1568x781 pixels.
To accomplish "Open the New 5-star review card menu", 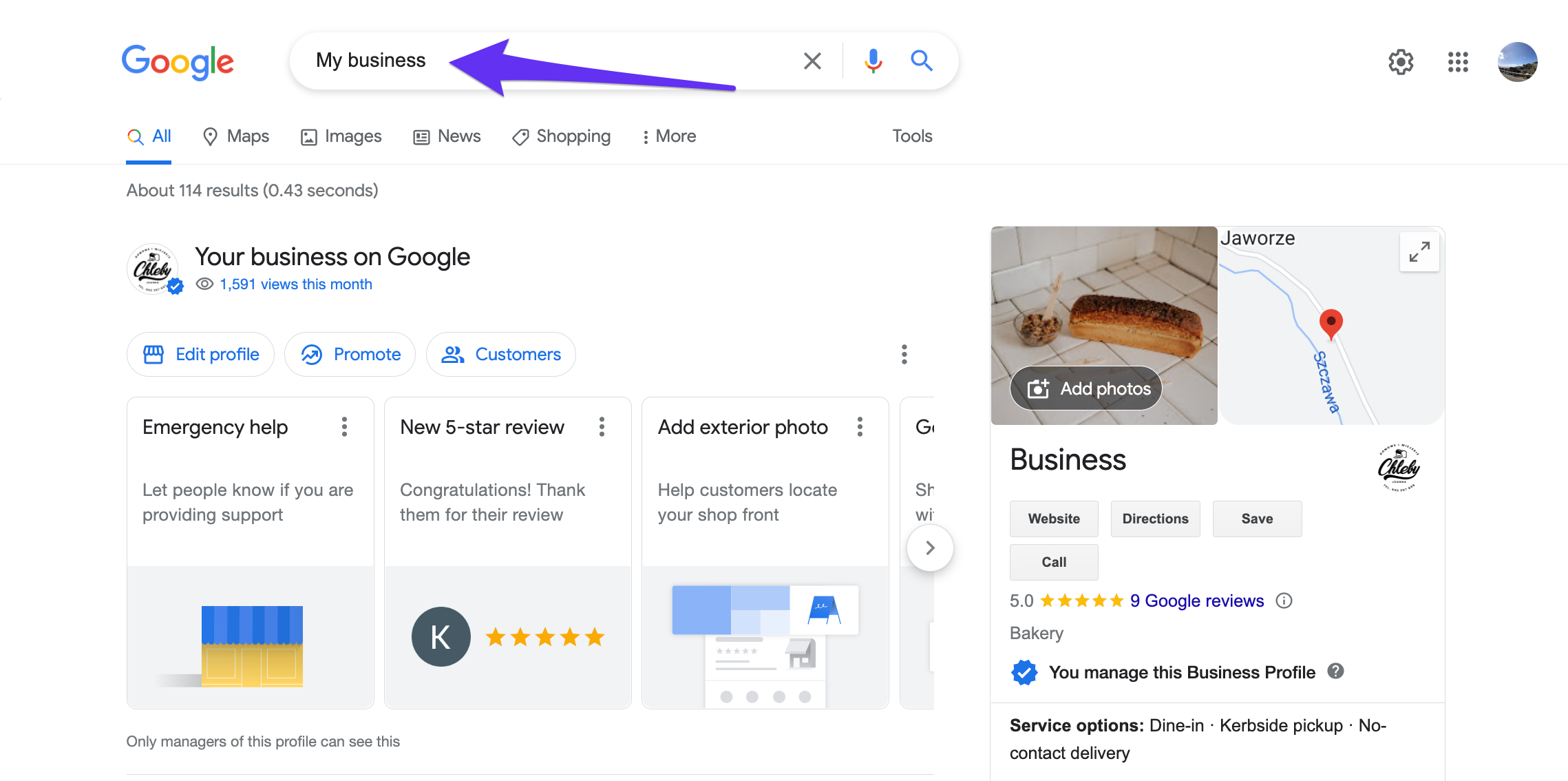I will pyautogui.click(x=602, y=427).
